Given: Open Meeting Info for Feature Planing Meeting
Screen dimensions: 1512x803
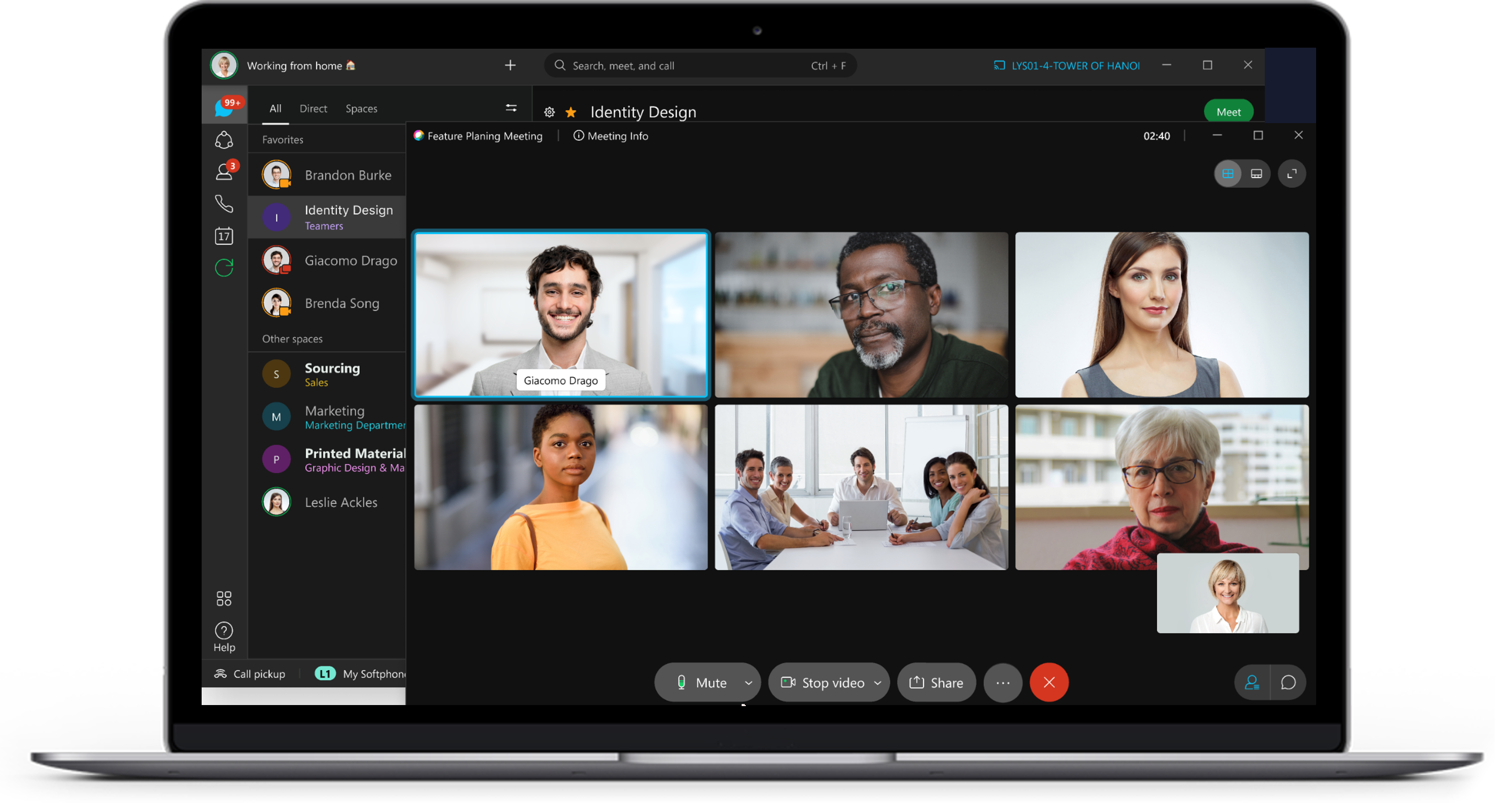Looking at the screenshot, I should [x=611, y=136].
